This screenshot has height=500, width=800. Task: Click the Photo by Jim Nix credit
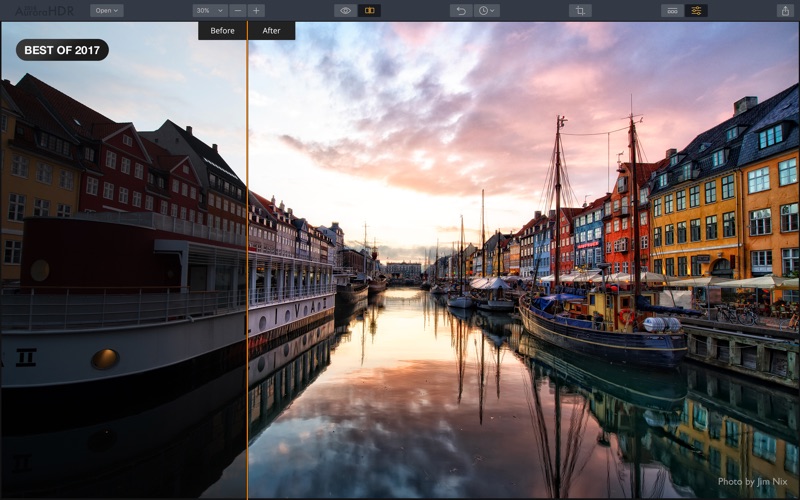click(x=753, y=481)
